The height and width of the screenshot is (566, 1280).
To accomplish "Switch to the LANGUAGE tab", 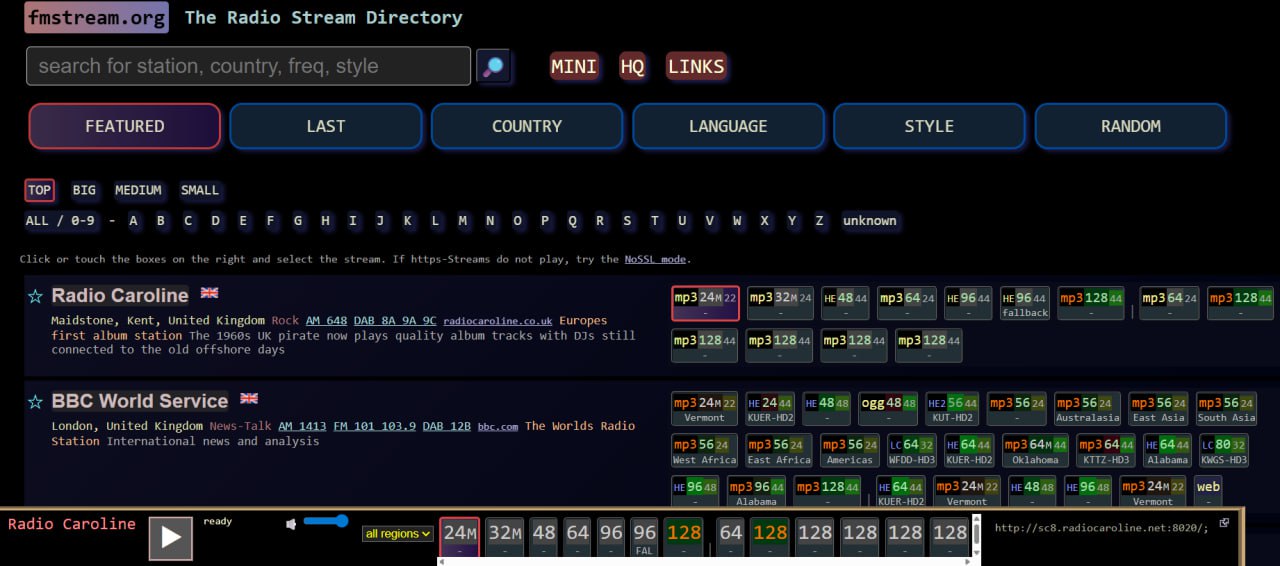I will click(x=728, y=126).
